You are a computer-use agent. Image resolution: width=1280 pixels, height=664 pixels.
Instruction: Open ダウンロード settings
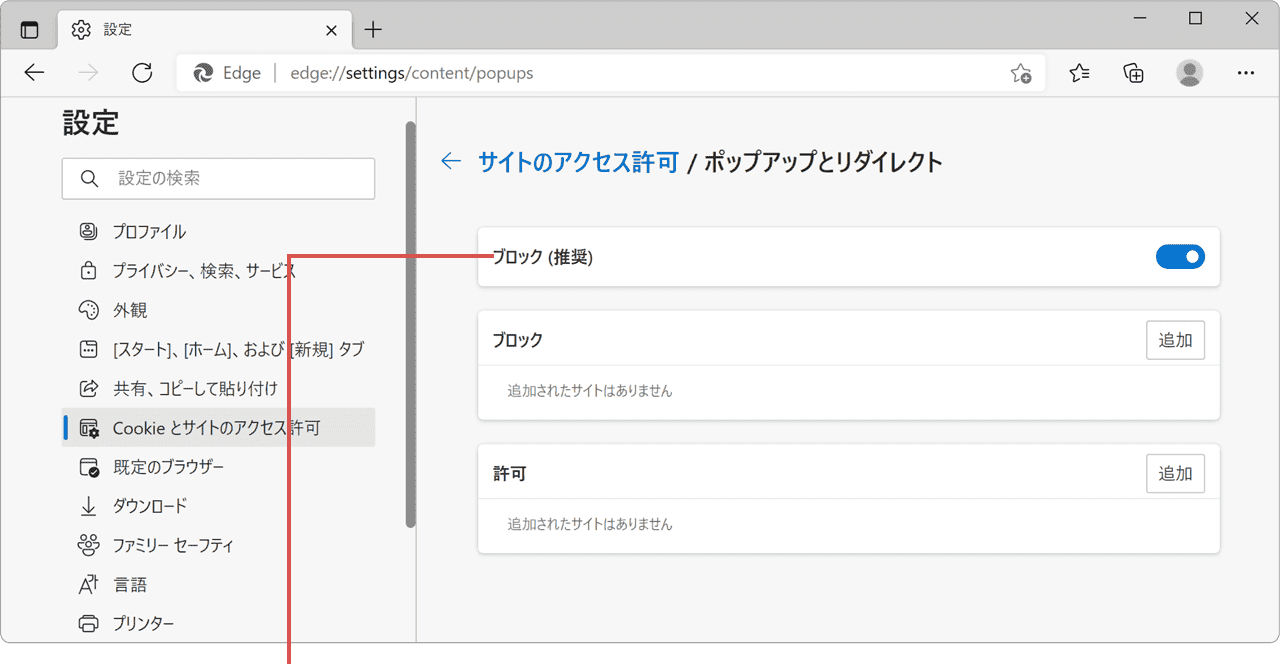pos(218,506)
